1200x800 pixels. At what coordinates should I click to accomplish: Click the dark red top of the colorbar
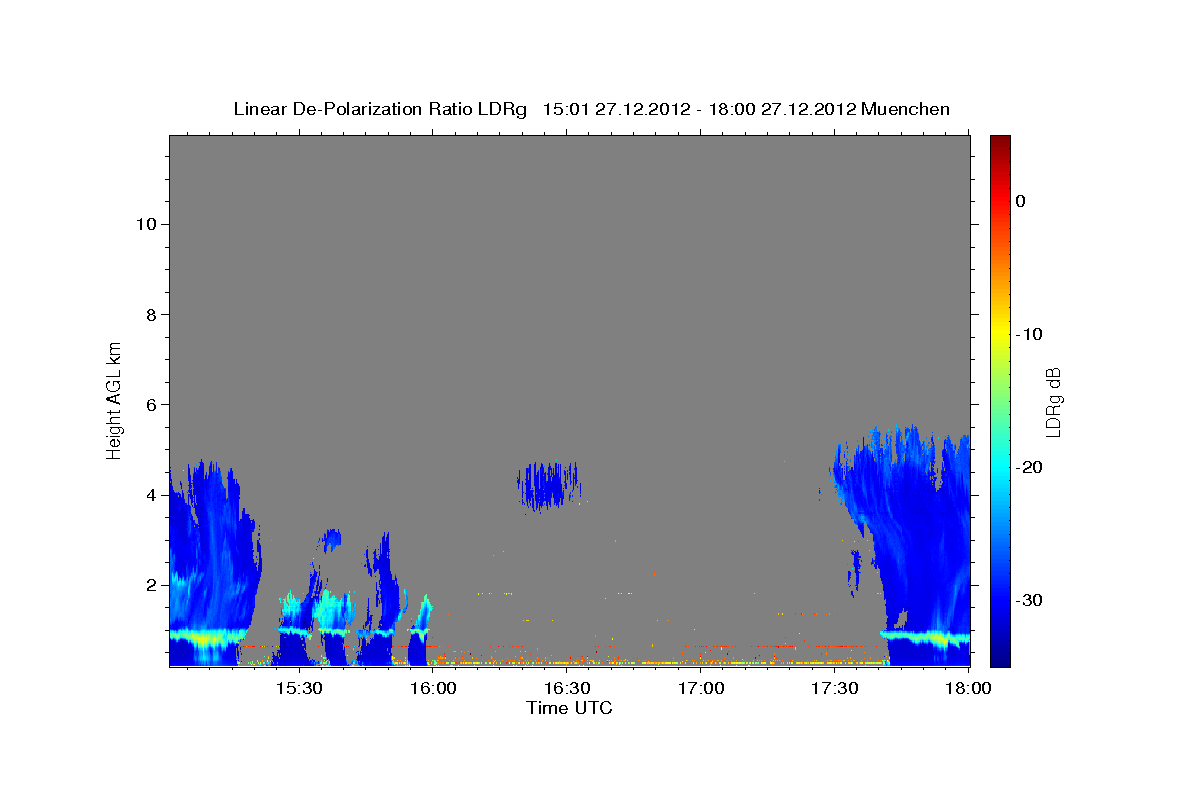pyautogui.click(x=1000, y=143)
